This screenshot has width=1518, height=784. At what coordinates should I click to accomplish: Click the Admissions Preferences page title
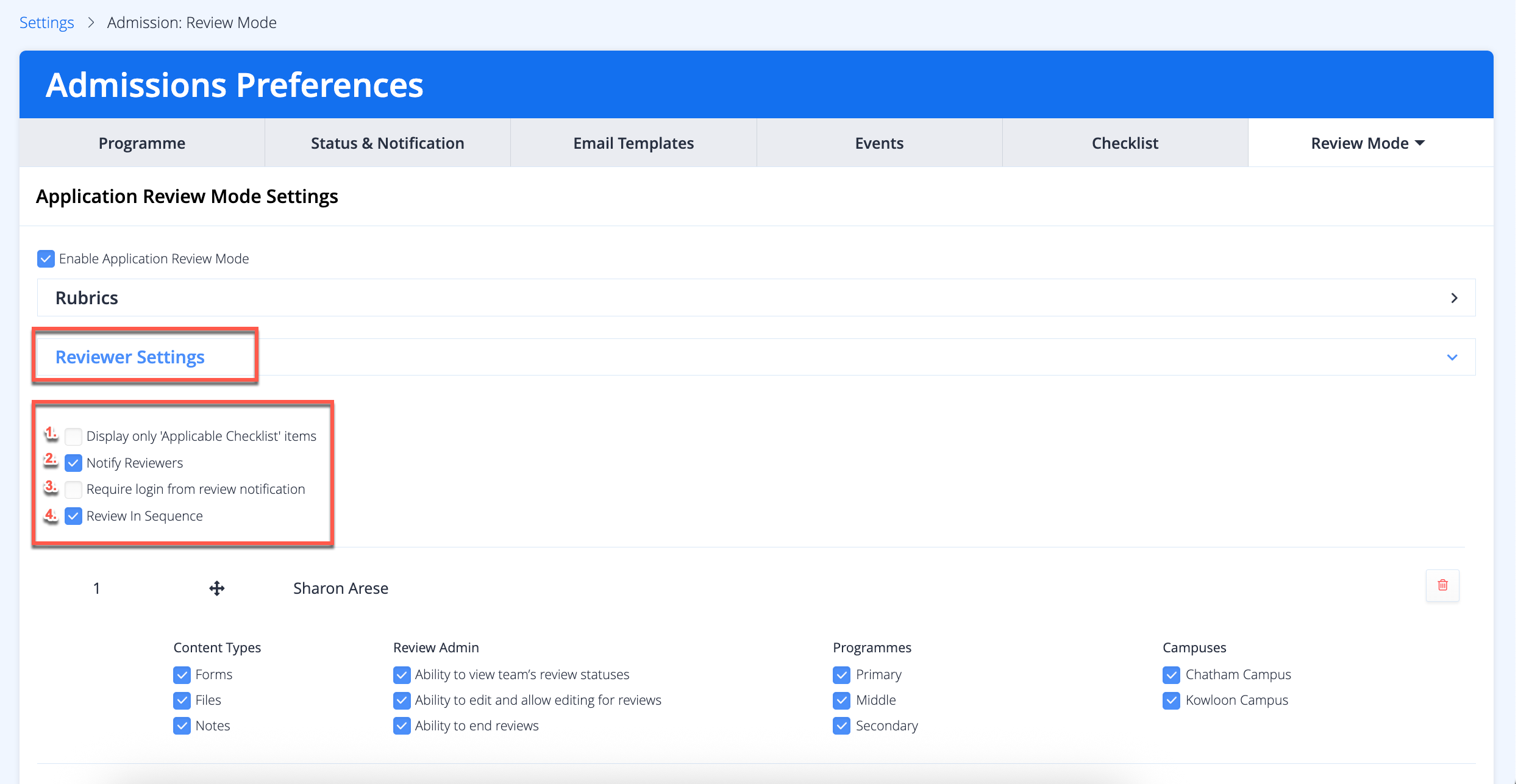(x=235, y=85)
